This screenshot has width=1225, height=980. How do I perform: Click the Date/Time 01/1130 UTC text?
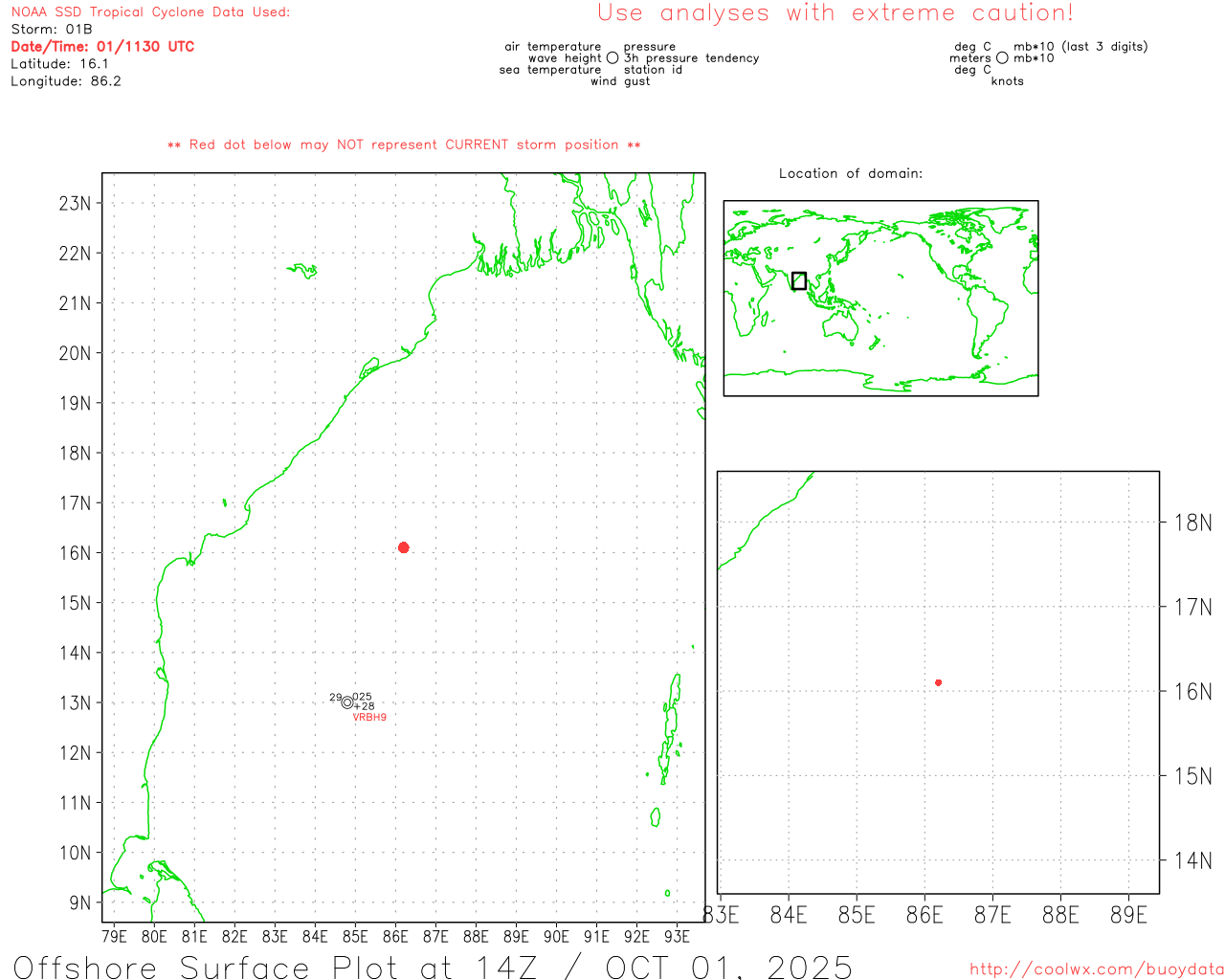tap(102, 47)
